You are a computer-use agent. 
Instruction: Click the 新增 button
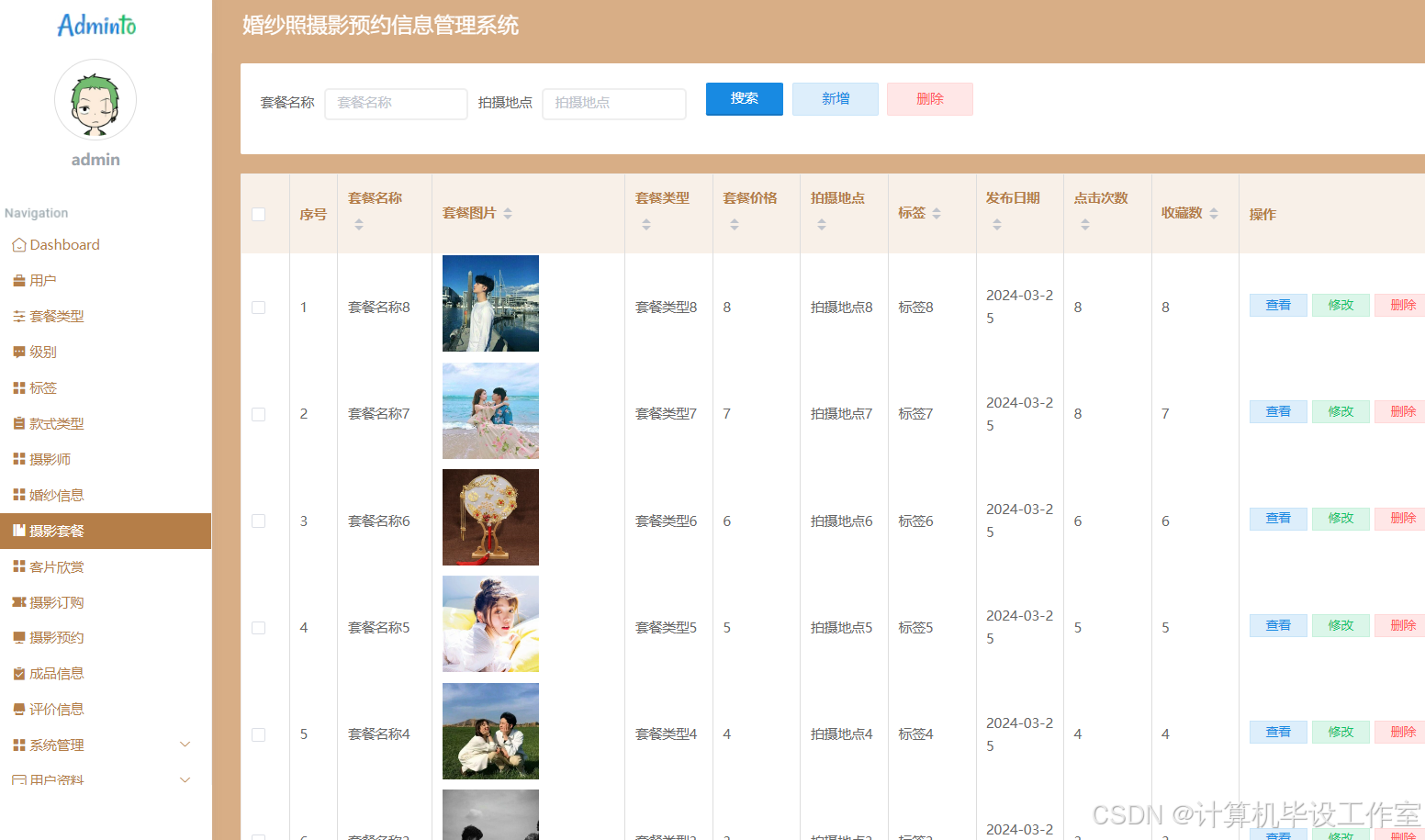836,99
